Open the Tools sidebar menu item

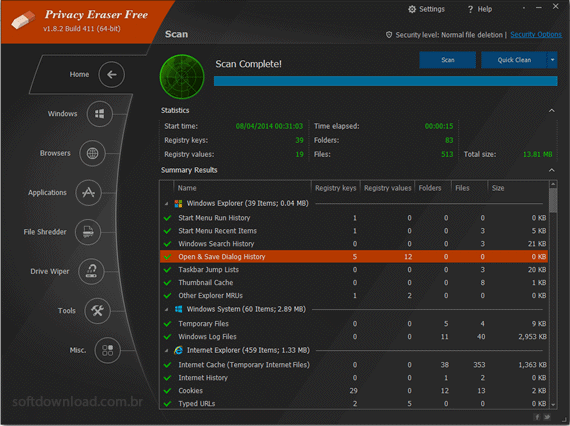coord(67,311)
